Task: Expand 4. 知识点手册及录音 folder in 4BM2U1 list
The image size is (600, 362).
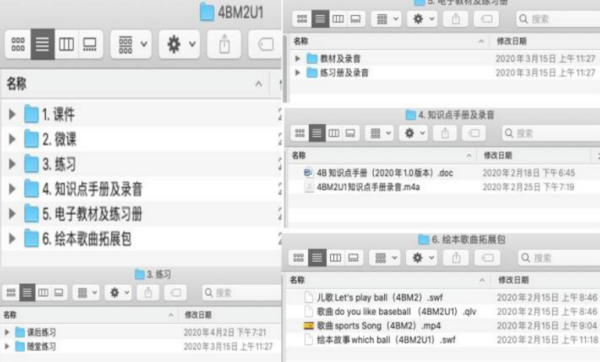Action: coord(12,189)
